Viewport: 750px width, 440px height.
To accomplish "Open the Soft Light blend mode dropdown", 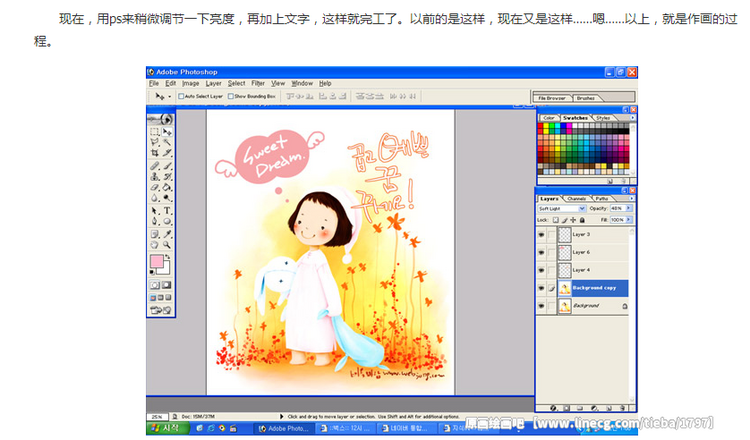I will point(562,209).
